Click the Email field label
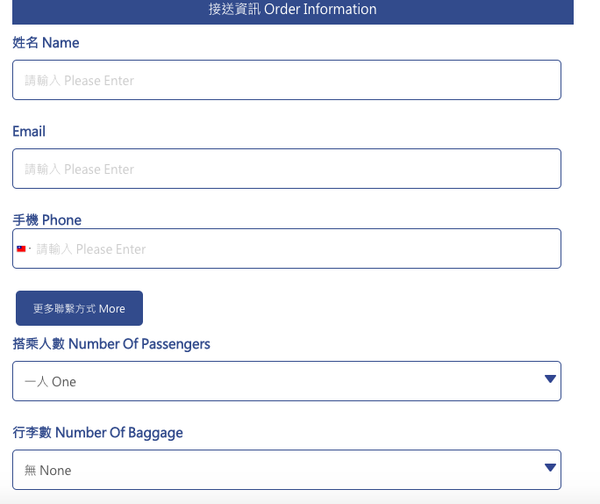This screenshot has width=600, height=504. click(29, 131)
